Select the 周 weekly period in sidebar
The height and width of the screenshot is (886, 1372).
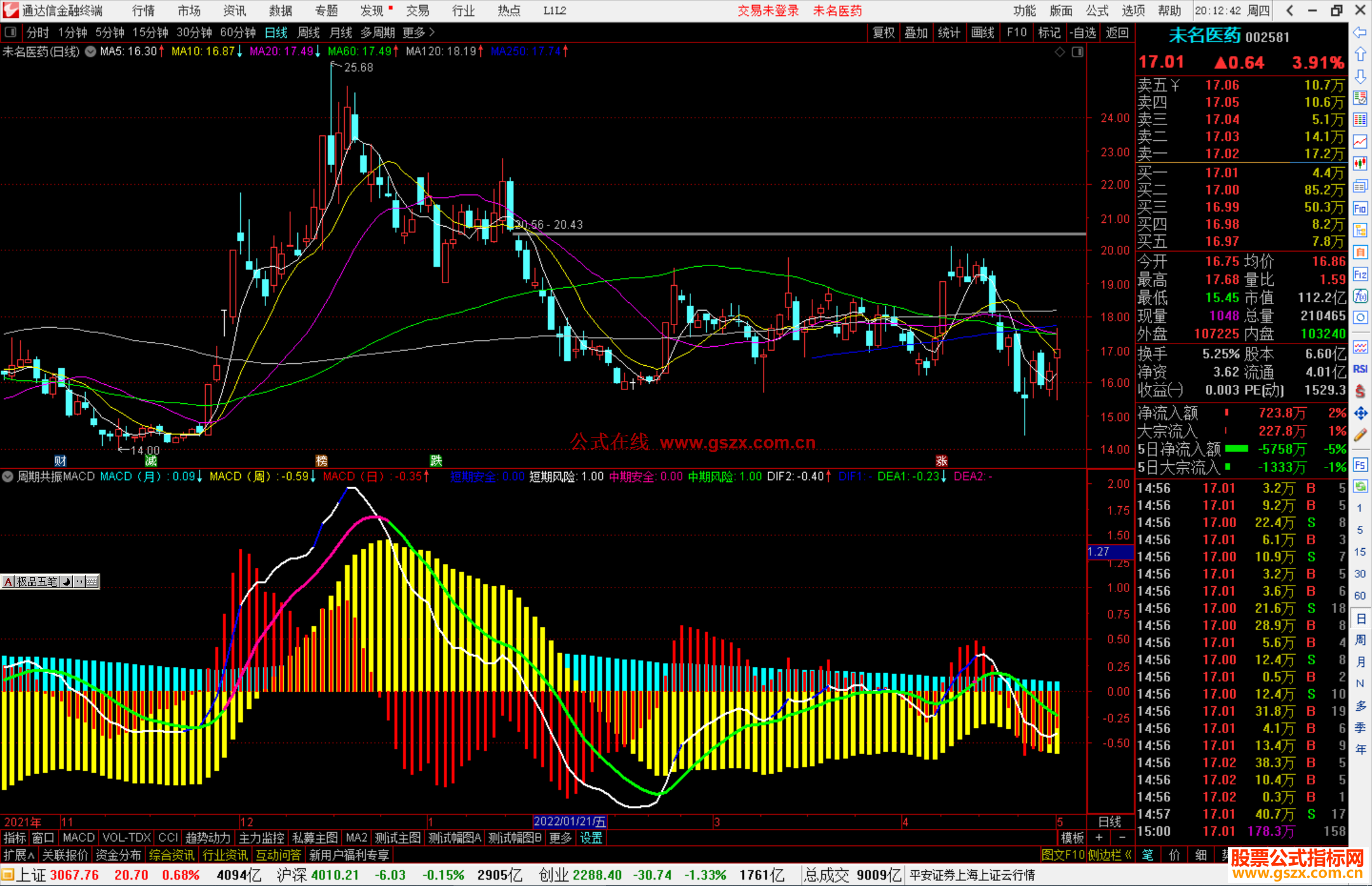(1360, 640)
